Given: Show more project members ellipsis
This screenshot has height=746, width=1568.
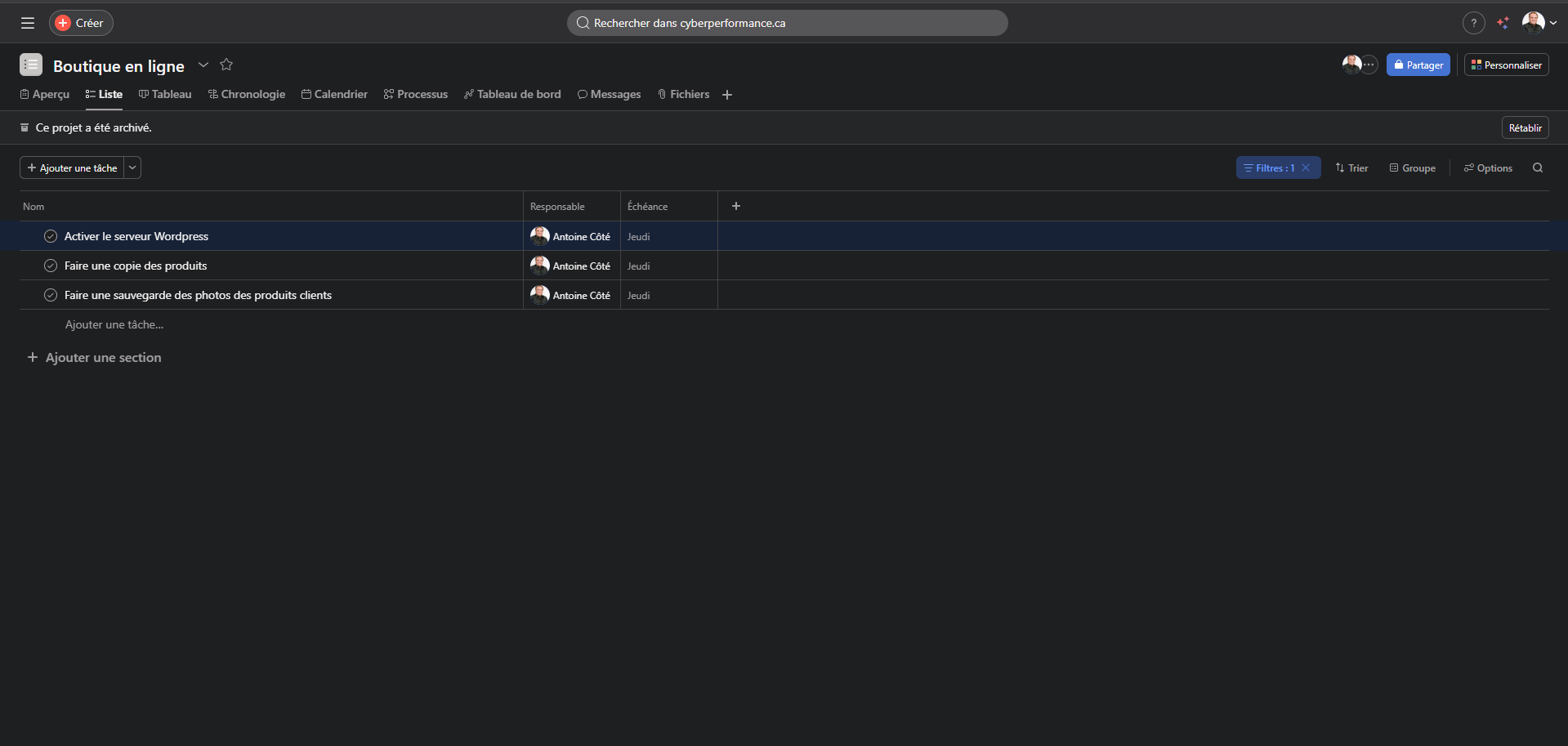Looking at the screenshot, I should pos(1369,65).
